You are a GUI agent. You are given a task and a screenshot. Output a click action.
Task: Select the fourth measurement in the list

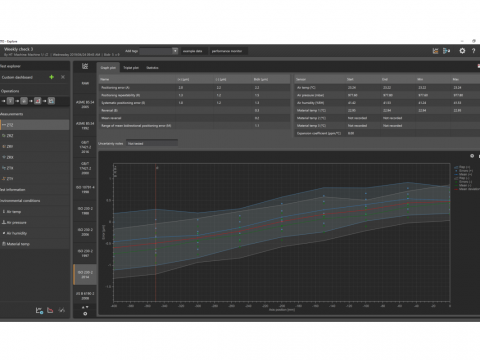[x=35, y=157]
